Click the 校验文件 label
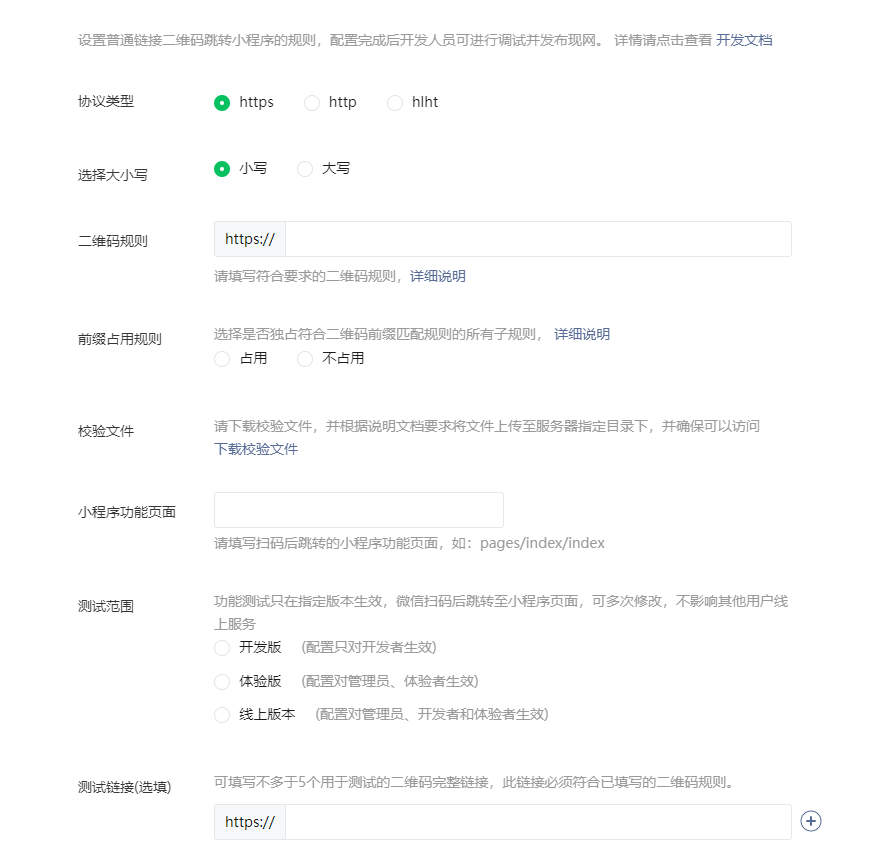The height and width of the screenshot is (857, 882). (x=106, y=431)
